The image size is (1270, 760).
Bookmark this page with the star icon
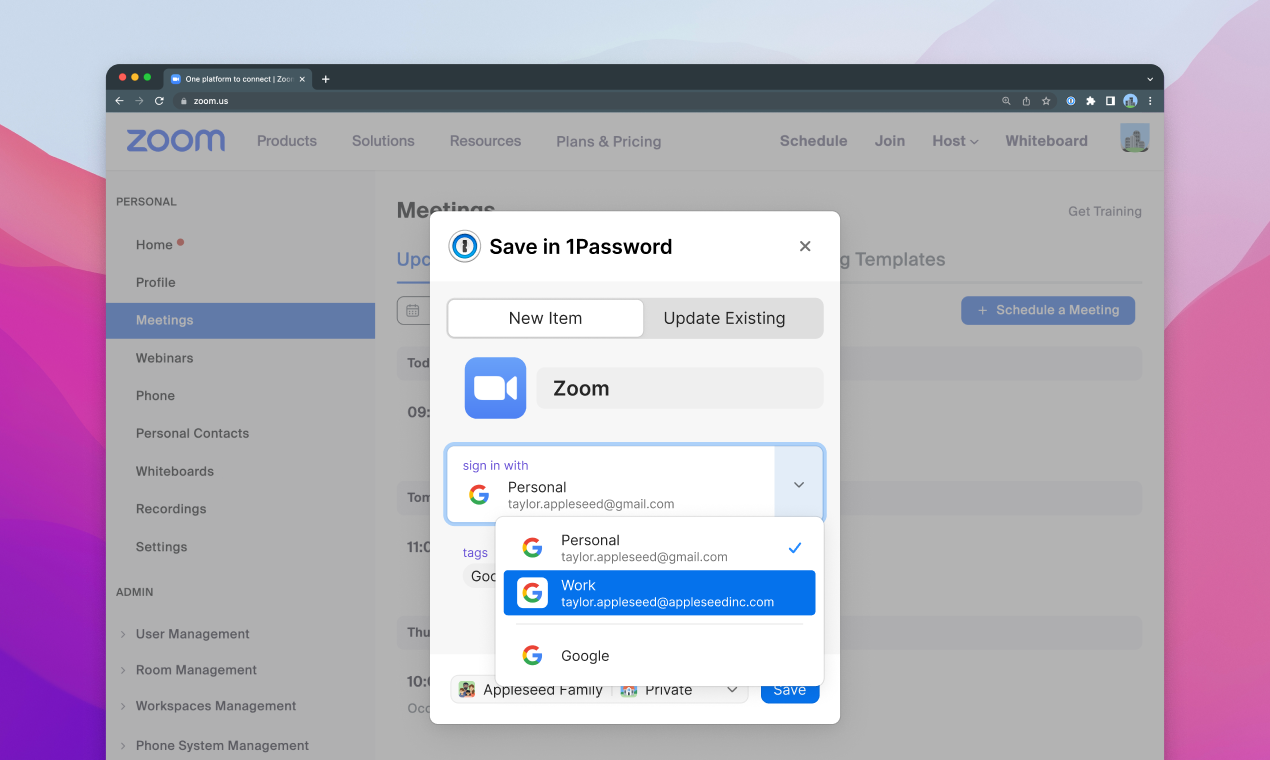click(1046, 101)
